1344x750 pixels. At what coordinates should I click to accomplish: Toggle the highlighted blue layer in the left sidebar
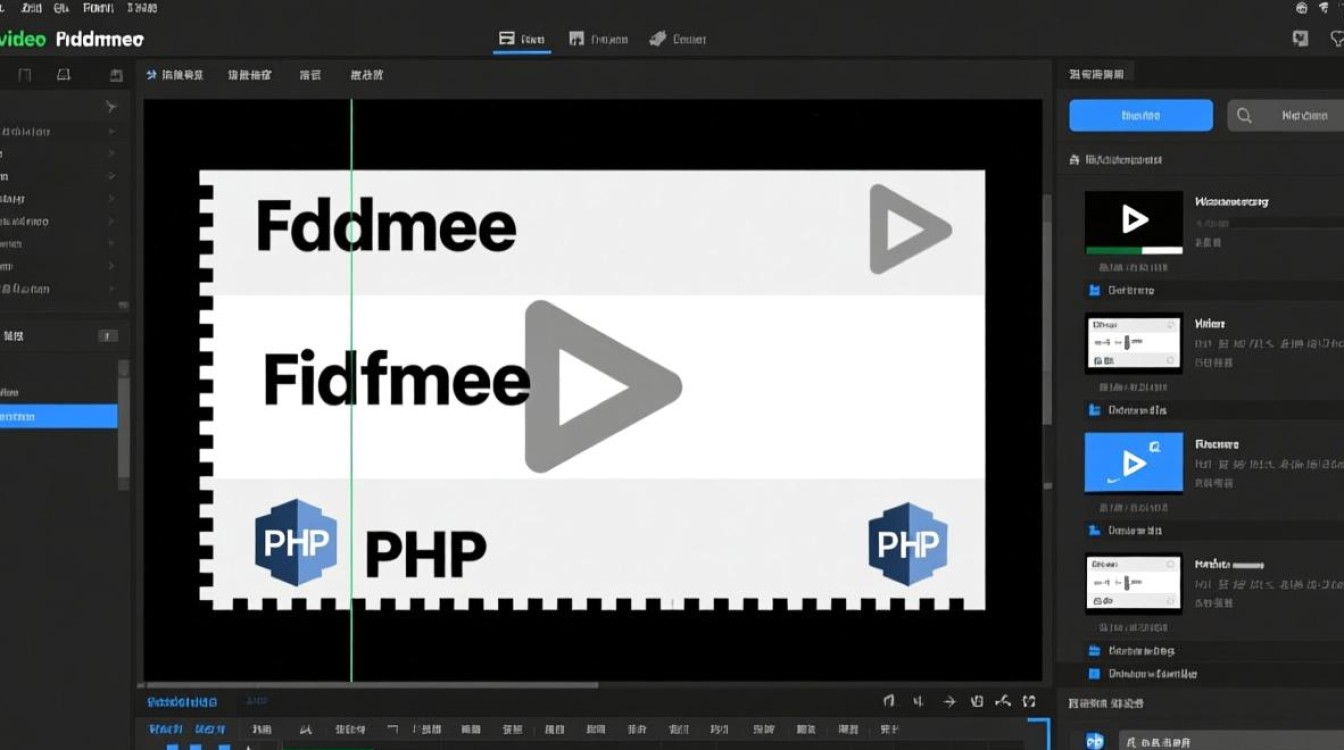click(x=57, y=416)
